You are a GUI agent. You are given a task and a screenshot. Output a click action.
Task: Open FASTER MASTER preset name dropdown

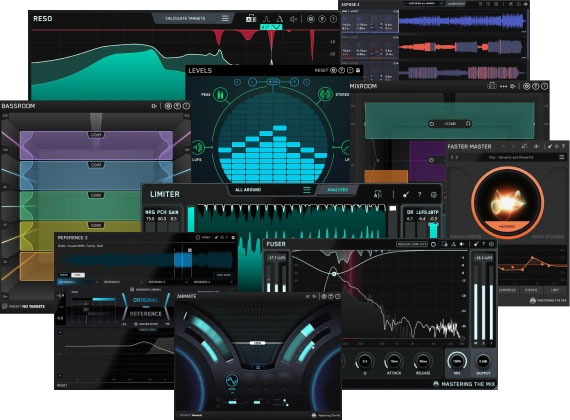click(x=511, y=157)
